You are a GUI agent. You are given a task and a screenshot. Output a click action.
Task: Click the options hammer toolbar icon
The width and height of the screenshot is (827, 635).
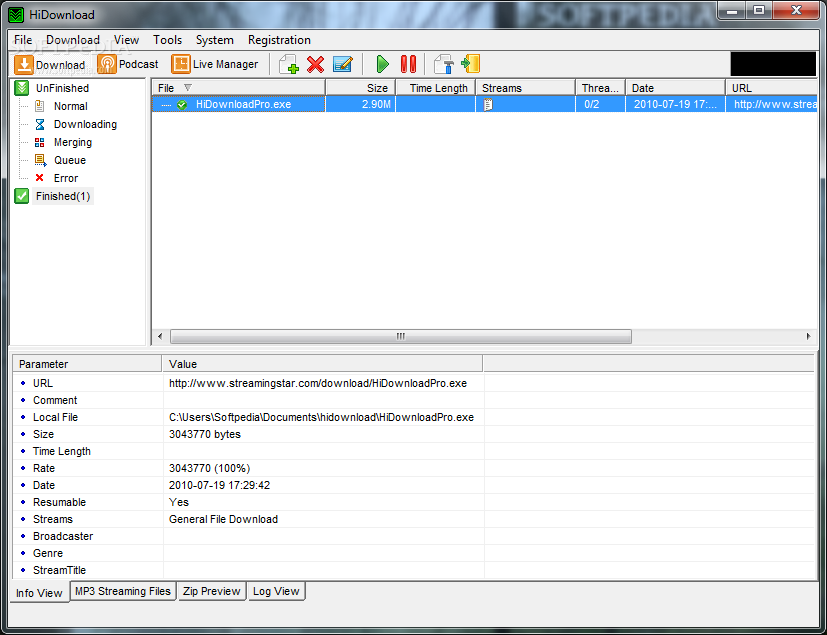click(x=444, y=64)
